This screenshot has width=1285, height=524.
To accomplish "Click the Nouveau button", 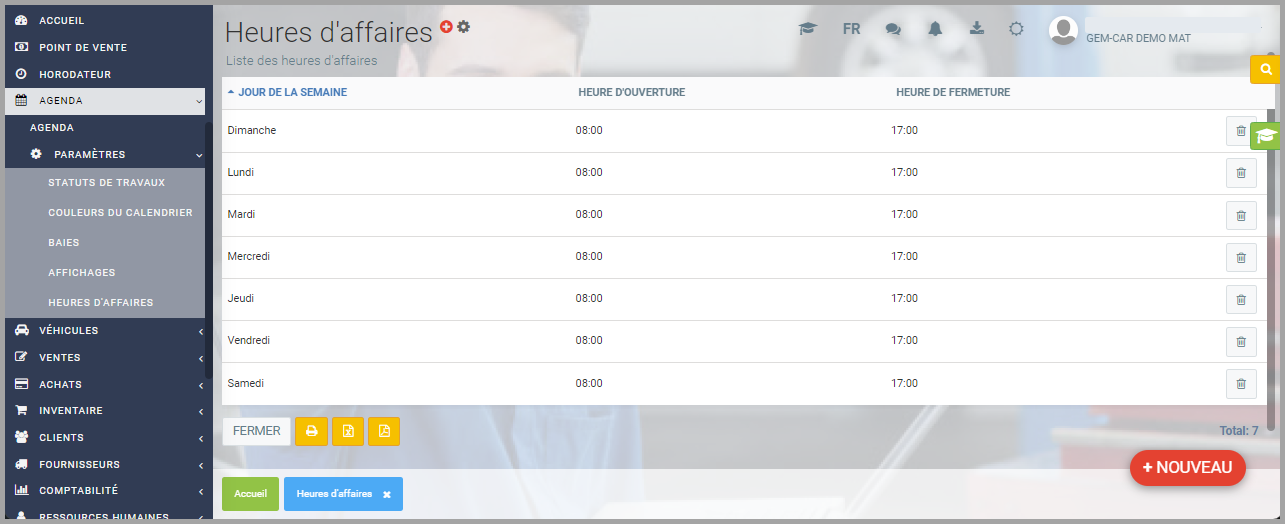I will point(1188,468).
